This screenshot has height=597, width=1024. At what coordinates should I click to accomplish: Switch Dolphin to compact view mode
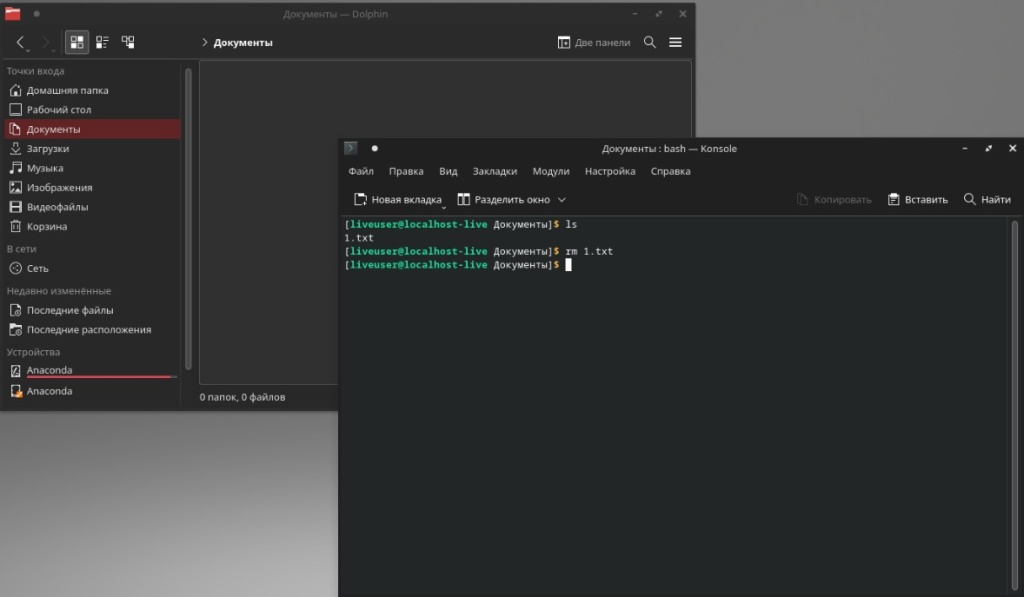[102, 42]
